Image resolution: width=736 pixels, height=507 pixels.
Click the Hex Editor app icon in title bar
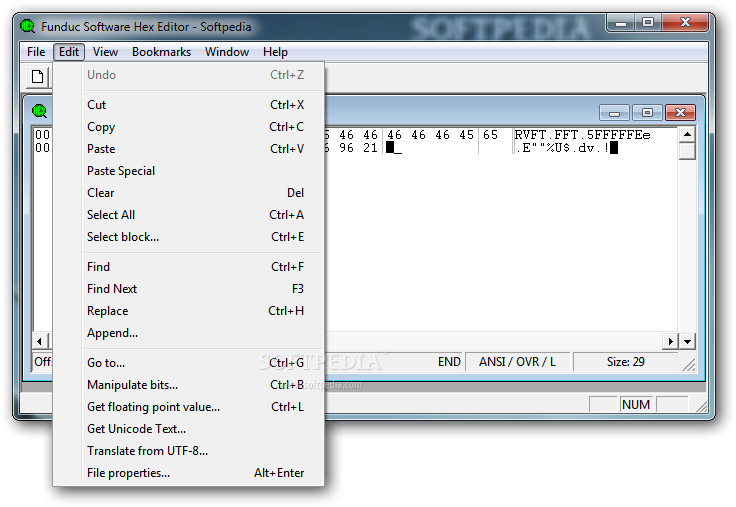pyautogui.click(x=28, y=26)
